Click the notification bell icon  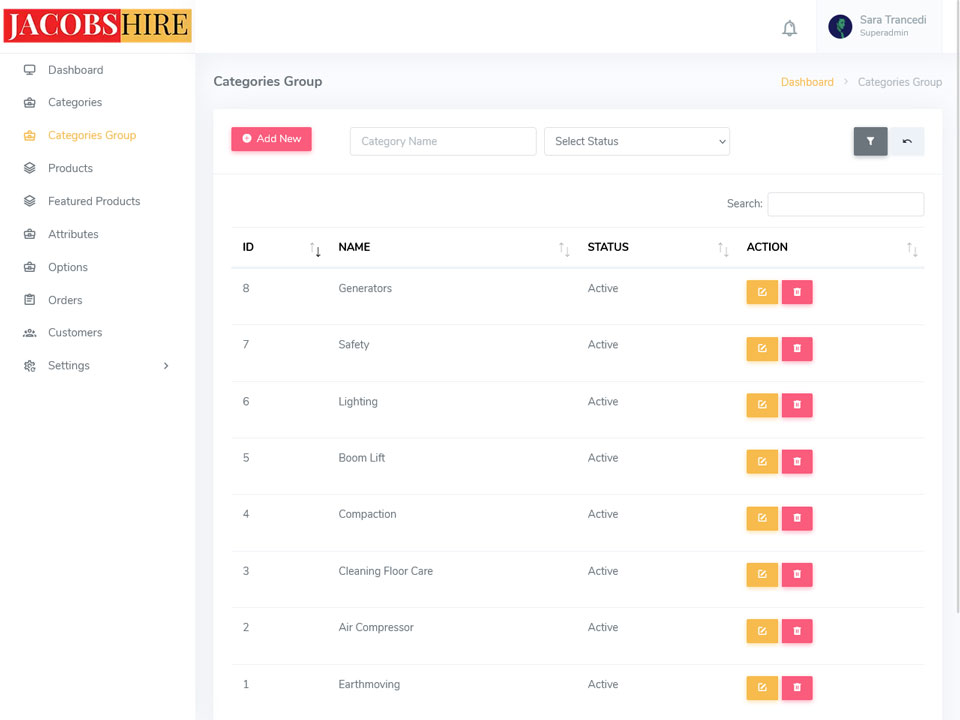tap(789, 28)
